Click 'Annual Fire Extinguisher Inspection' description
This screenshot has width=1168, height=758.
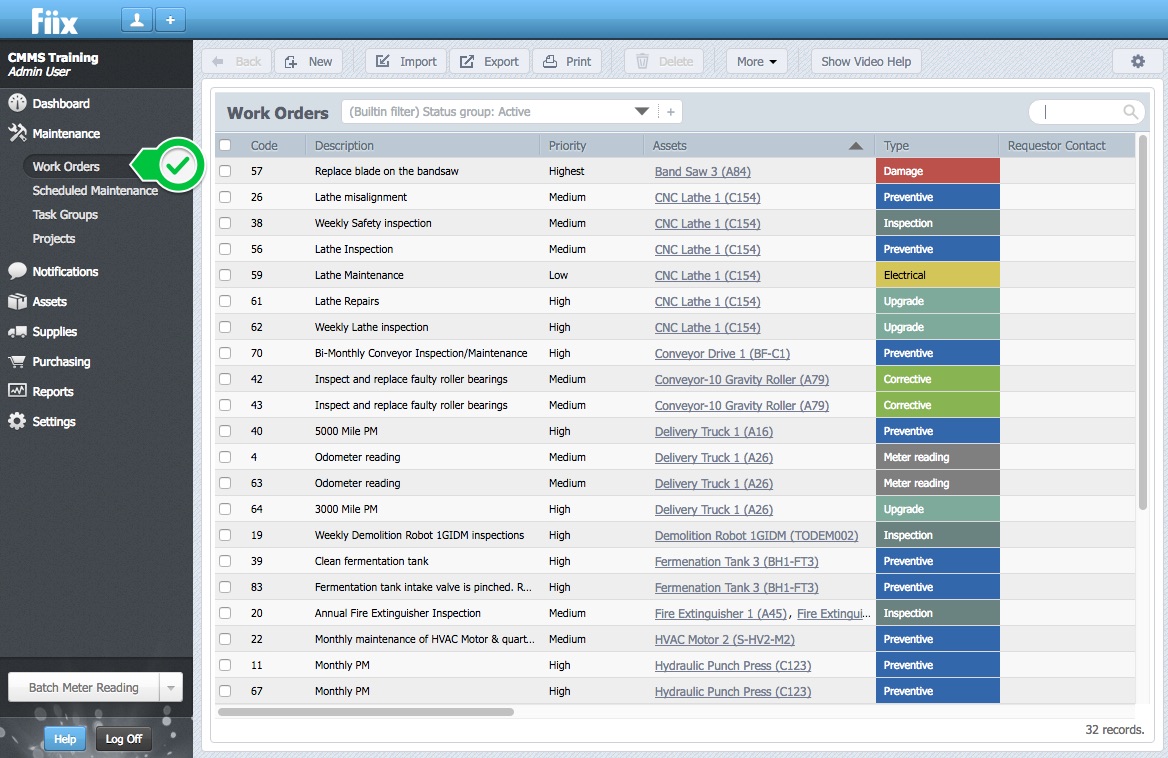(x=398, y=614)
